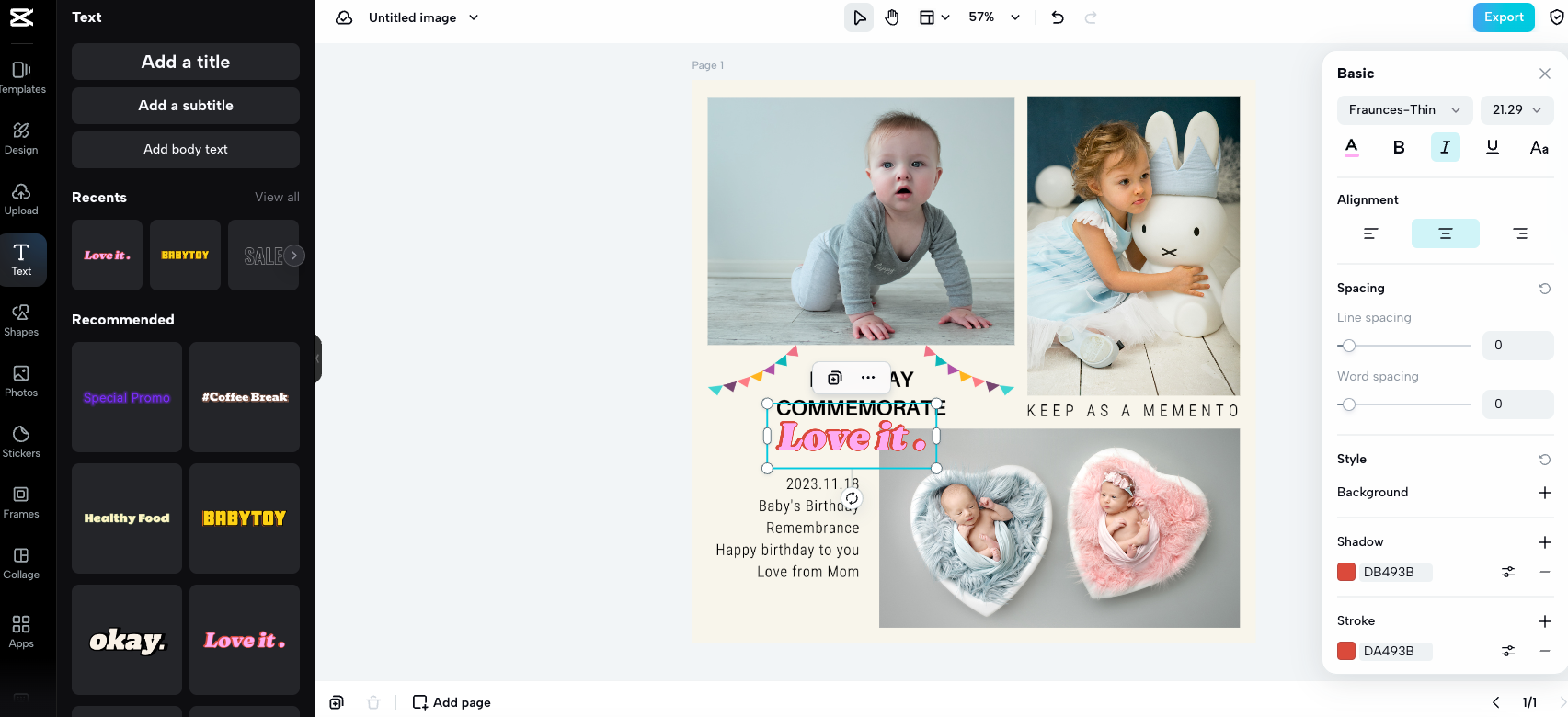The height and width of the screenshot is (717, 1568).
Task: Adjust Shadow DB493B settings
Action: pyautogui.click(x=1508, y=572)
